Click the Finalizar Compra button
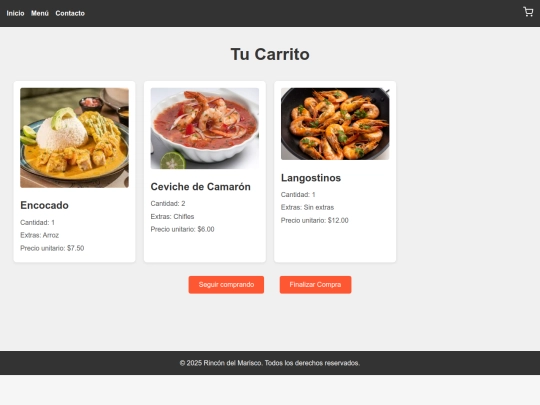Image resolution: width=540 pixels, height=405 pixels. (315, 285)
